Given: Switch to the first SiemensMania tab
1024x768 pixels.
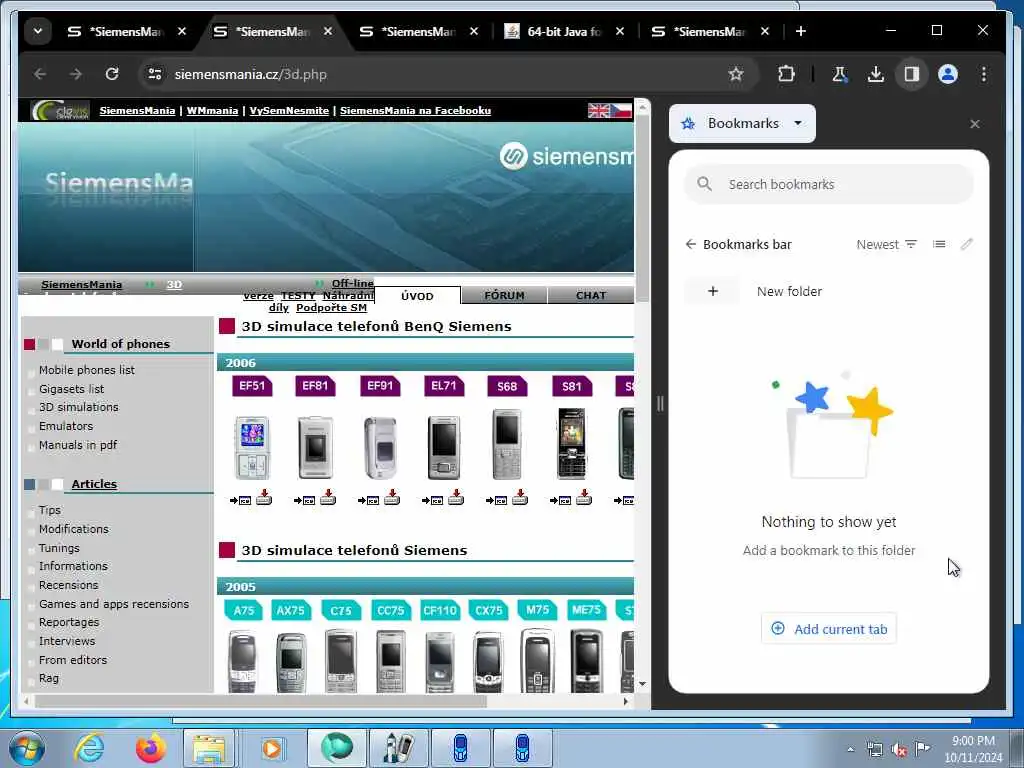Looking at the screenshot, I should tap(116, 31).
